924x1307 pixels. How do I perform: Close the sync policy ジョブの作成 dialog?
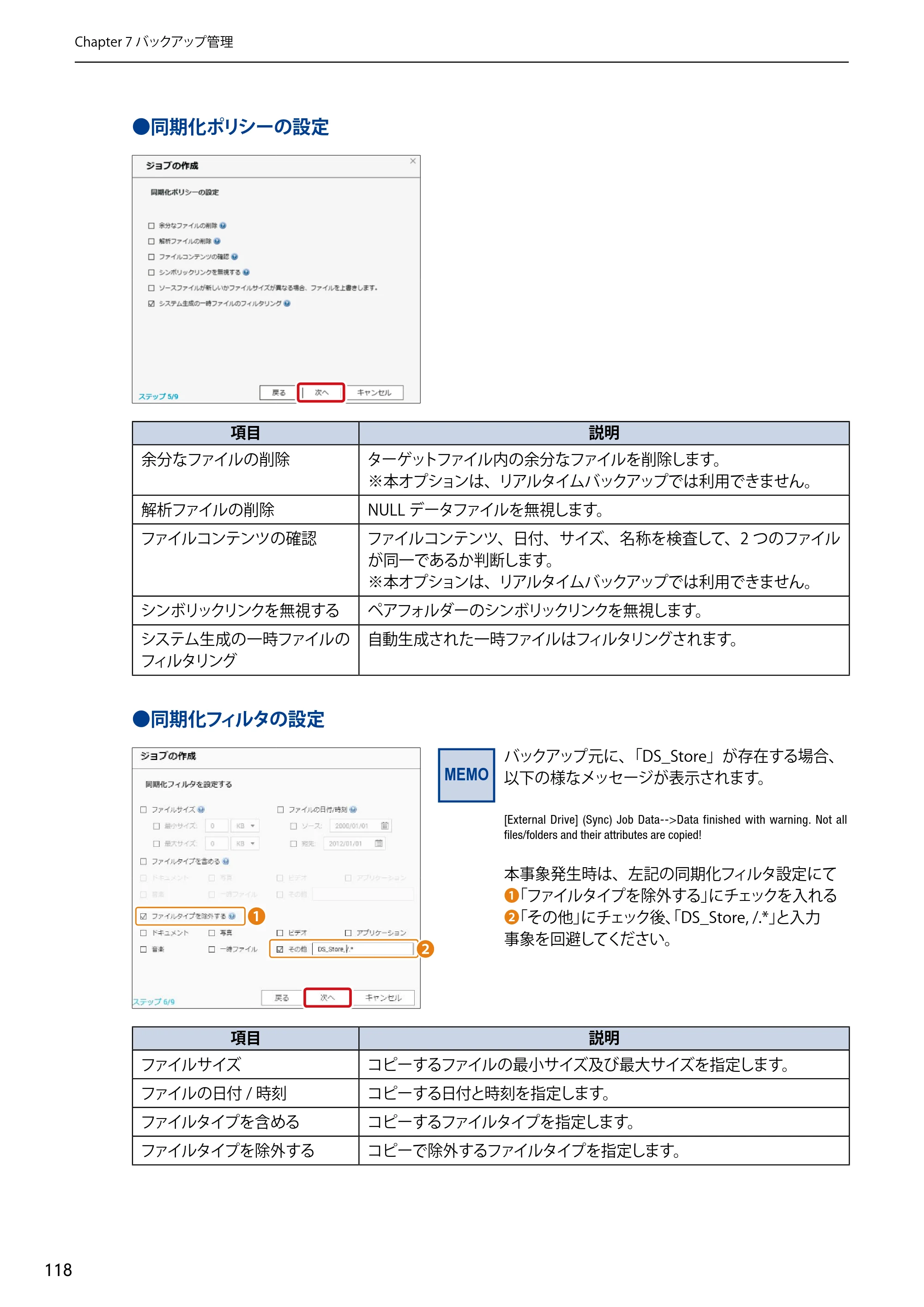(x=413, y=161)
